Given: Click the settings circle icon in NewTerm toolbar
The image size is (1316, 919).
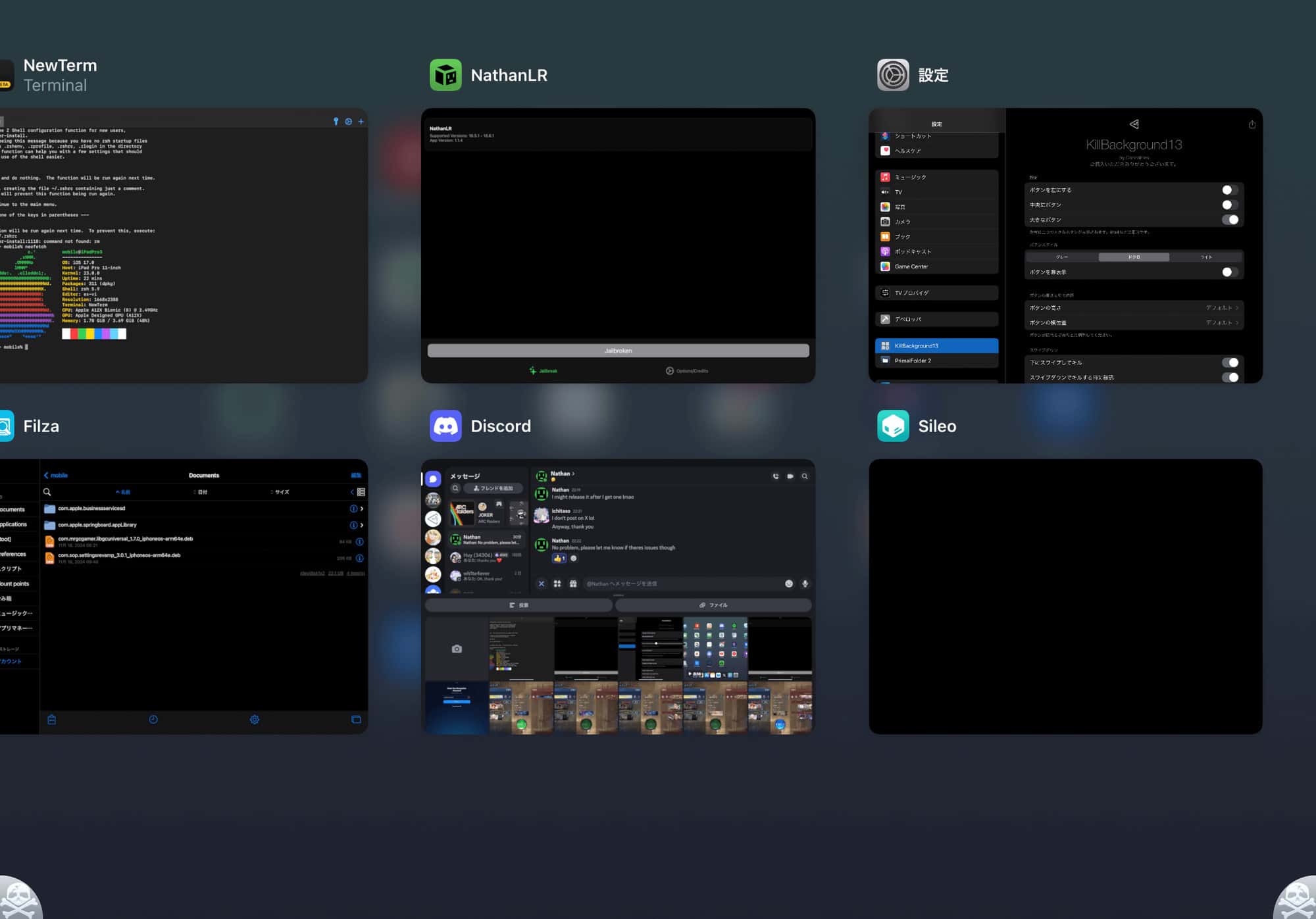Looking at the screenshot, I should (x=348, y=122).
